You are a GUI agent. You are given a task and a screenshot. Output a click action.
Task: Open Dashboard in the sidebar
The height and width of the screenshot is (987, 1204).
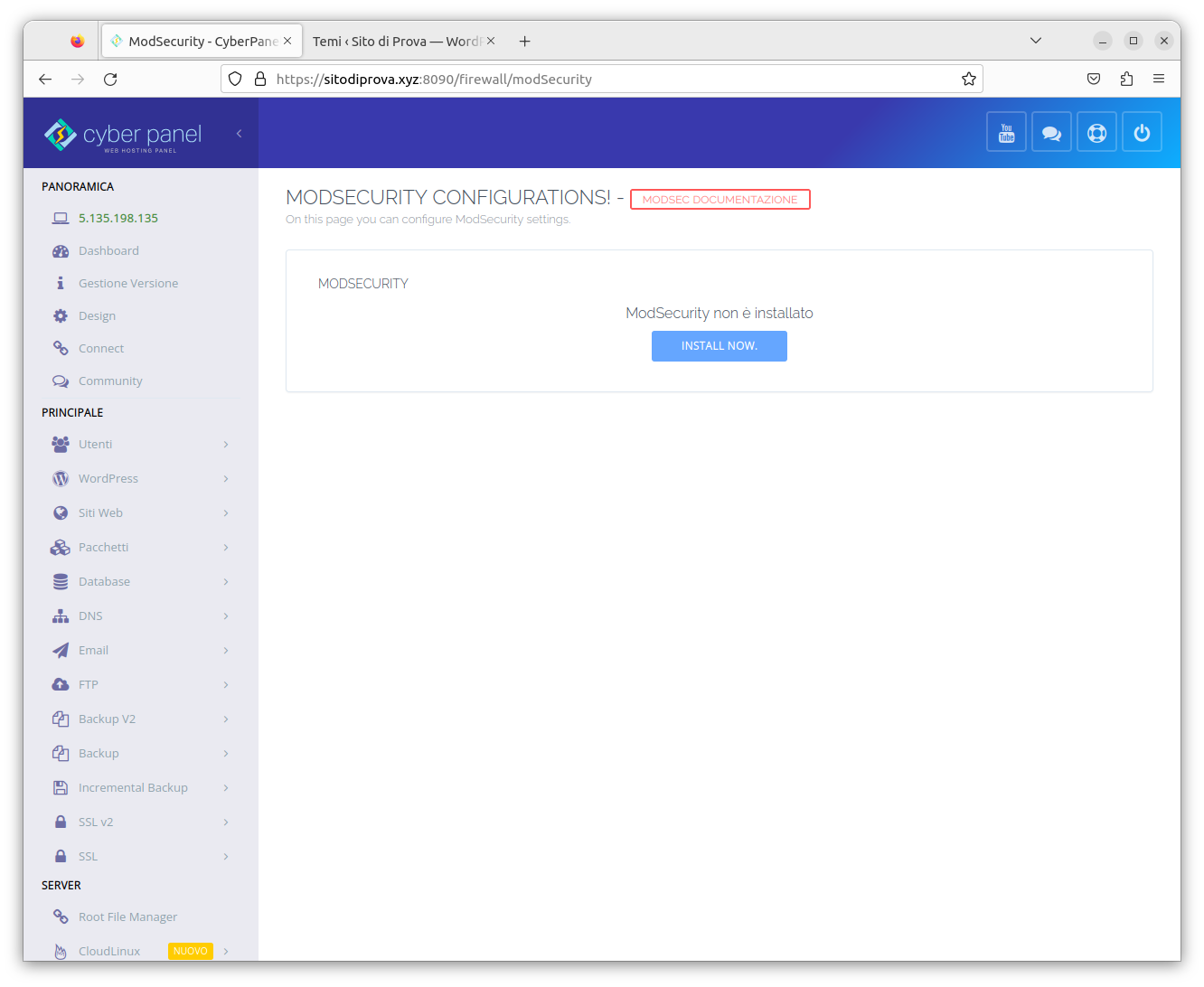coord(108,251)
